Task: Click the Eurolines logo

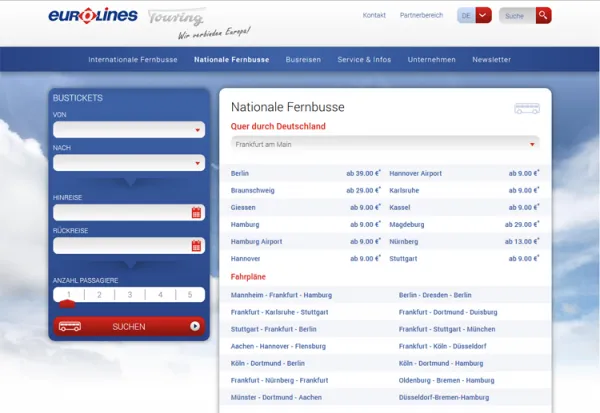Action: [93, 16]
